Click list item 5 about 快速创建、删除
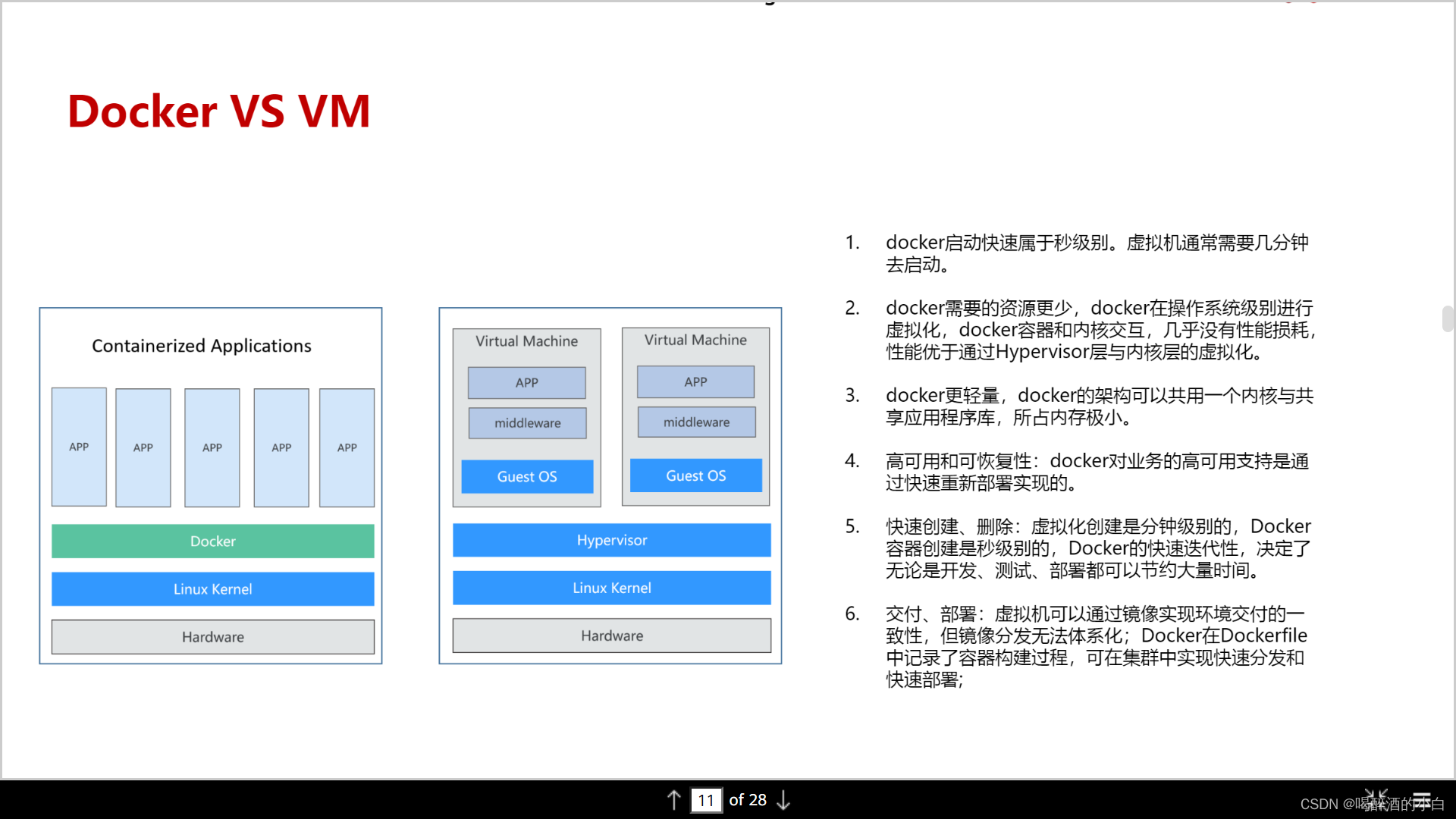The image size is (1456, 819). click(1098, 548)
